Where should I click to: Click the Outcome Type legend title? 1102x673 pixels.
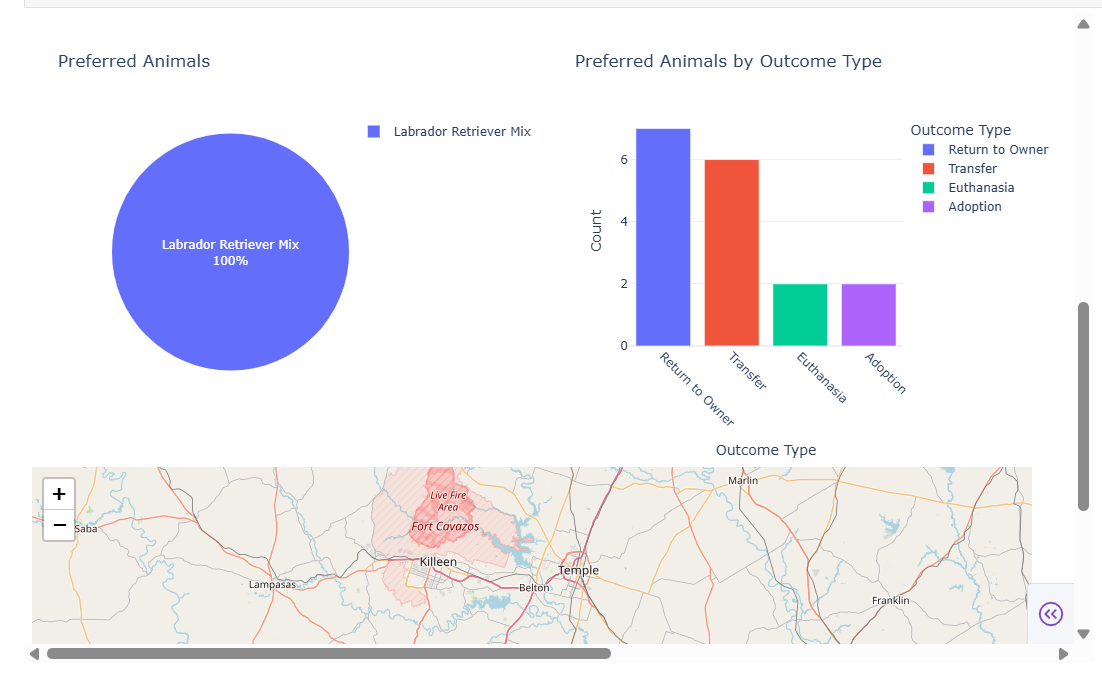click(961, 130)
